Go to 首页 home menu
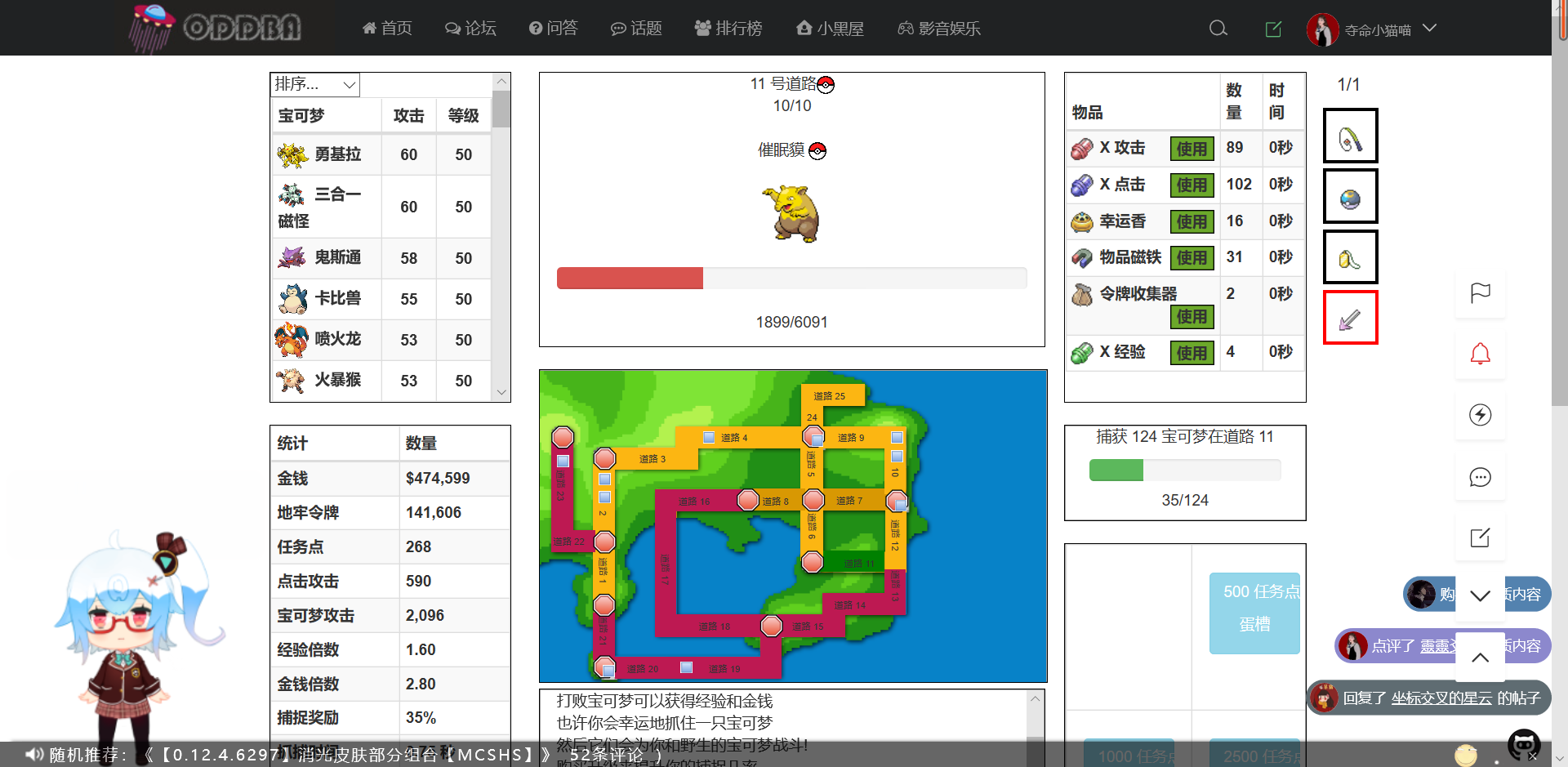Screen dimensions: 1568x767 click(387, 29)
